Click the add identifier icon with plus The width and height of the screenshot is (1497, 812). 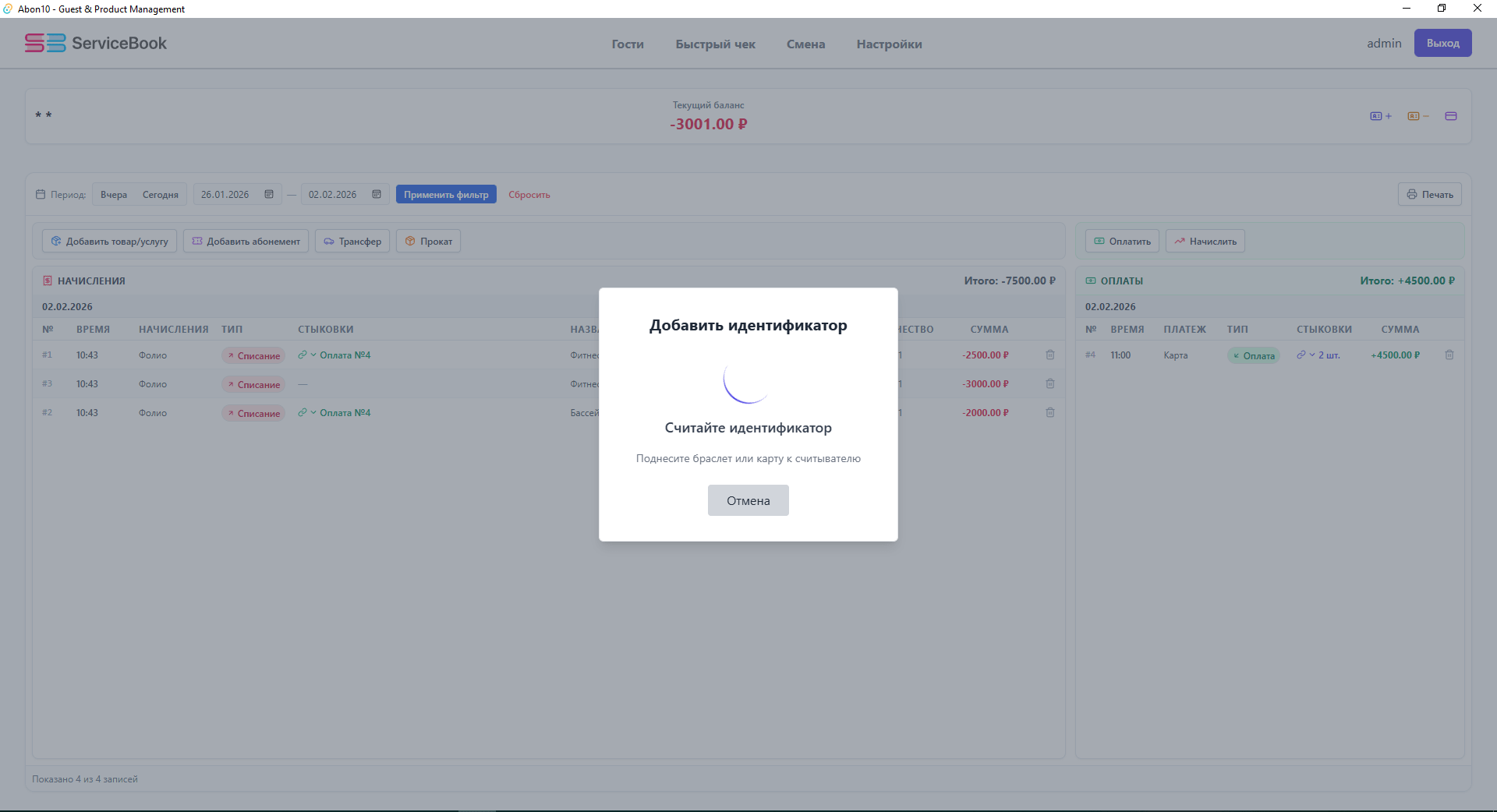click(1380, 116)
